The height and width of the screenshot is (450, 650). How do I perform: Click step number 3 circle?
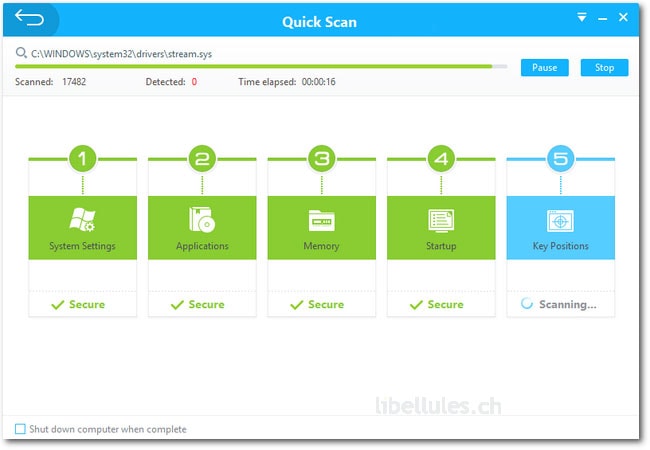pyautogui.click(x=322, y=159)
